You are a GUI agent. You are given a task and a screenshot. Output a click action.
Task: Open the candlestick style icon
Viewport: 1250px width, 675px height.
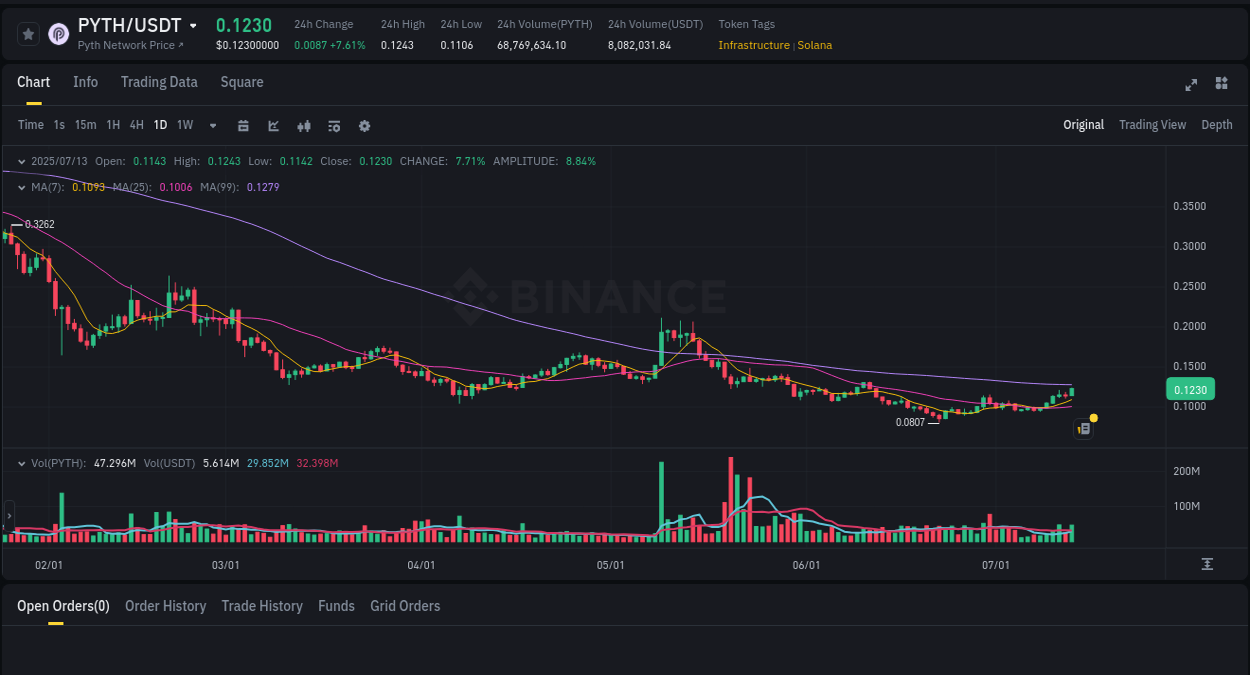pos(303,125)
